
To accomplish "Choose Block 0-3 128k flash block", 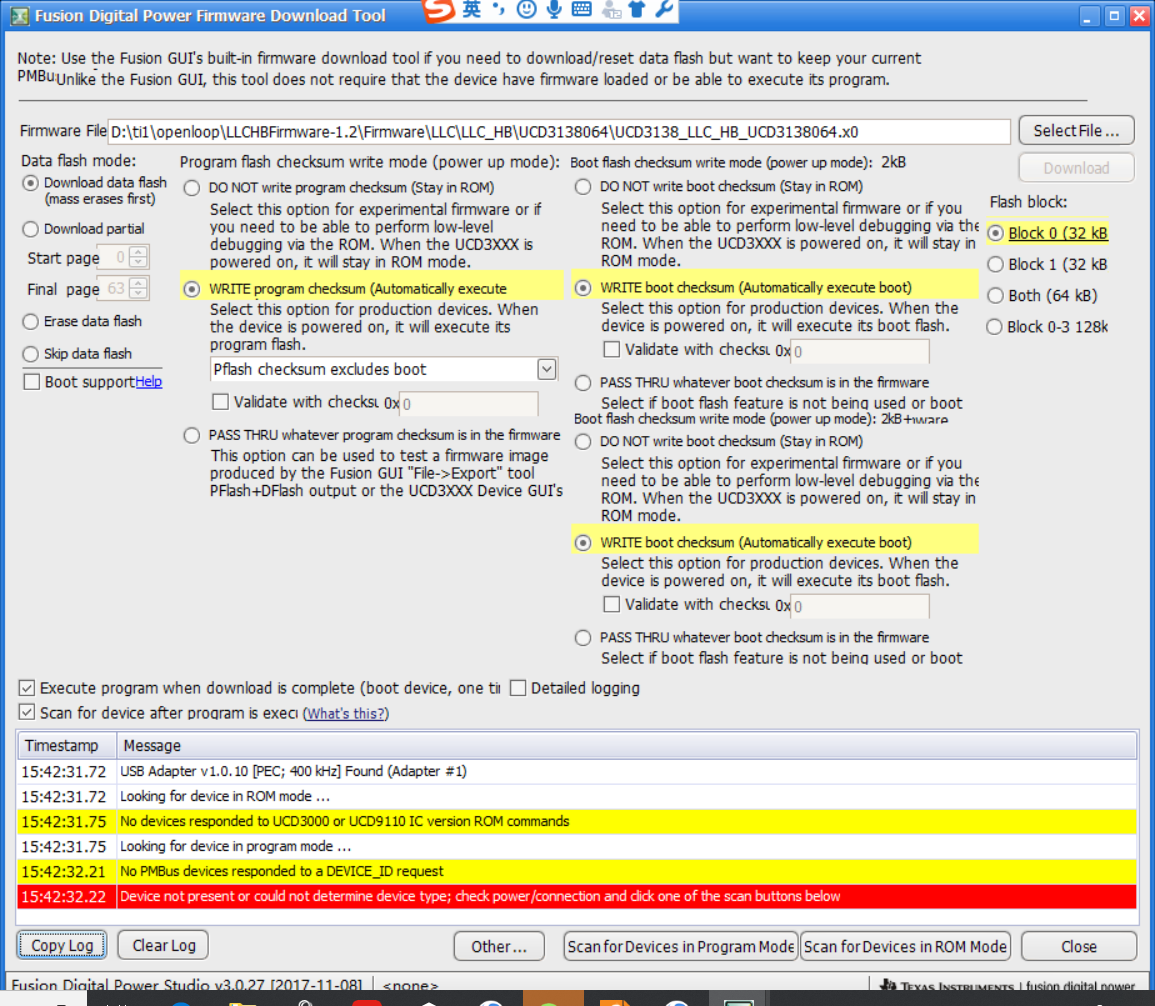I will point(994,327).
